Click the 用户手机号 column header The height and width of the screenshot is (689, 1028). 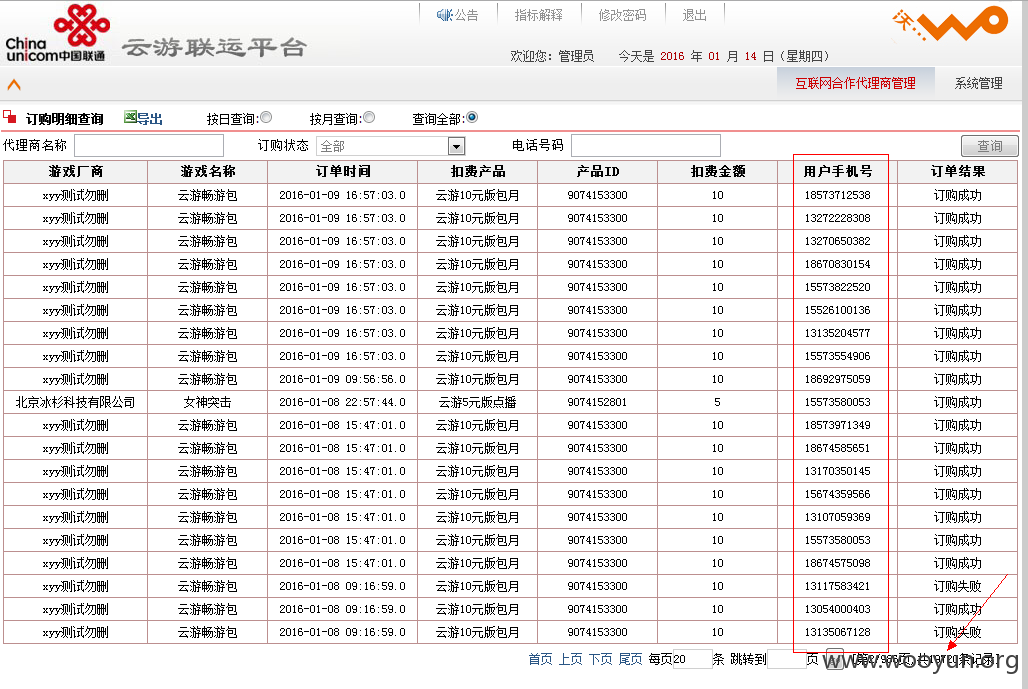tap(838, 172)
